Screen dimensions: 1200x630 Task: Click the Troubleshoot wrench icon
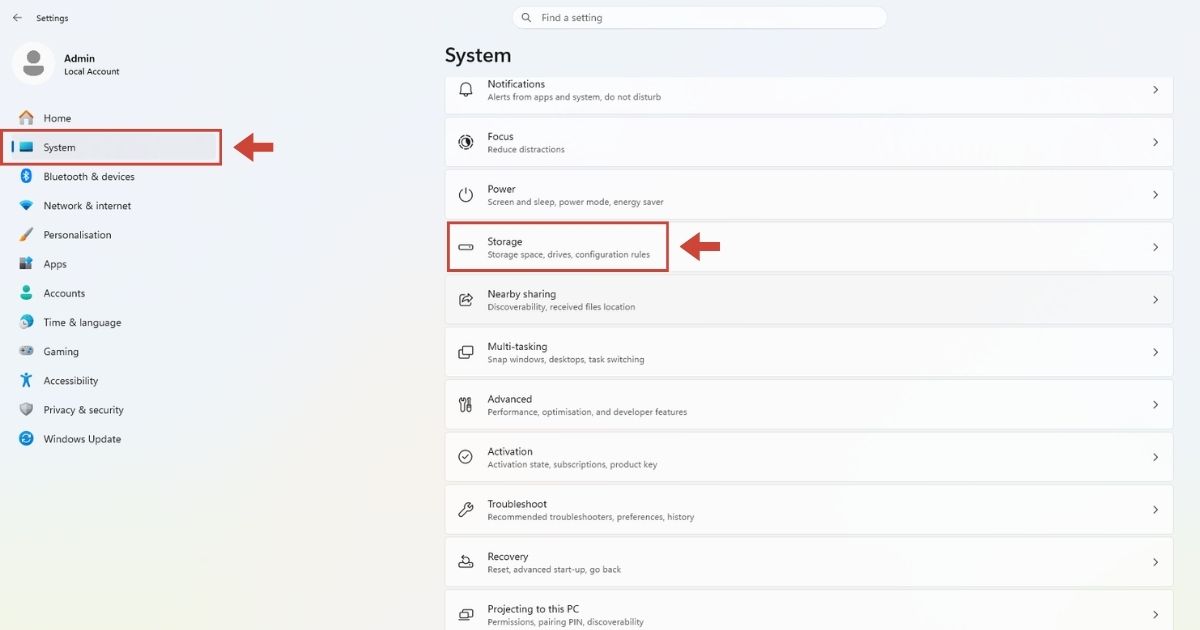click(x=466, y=510)
